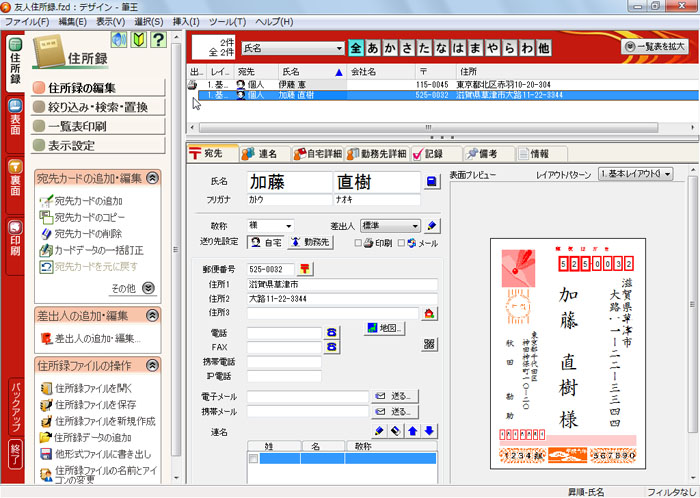700x498 pixels.
Task: Open the map with 地図 button
Action: point(385,327)
